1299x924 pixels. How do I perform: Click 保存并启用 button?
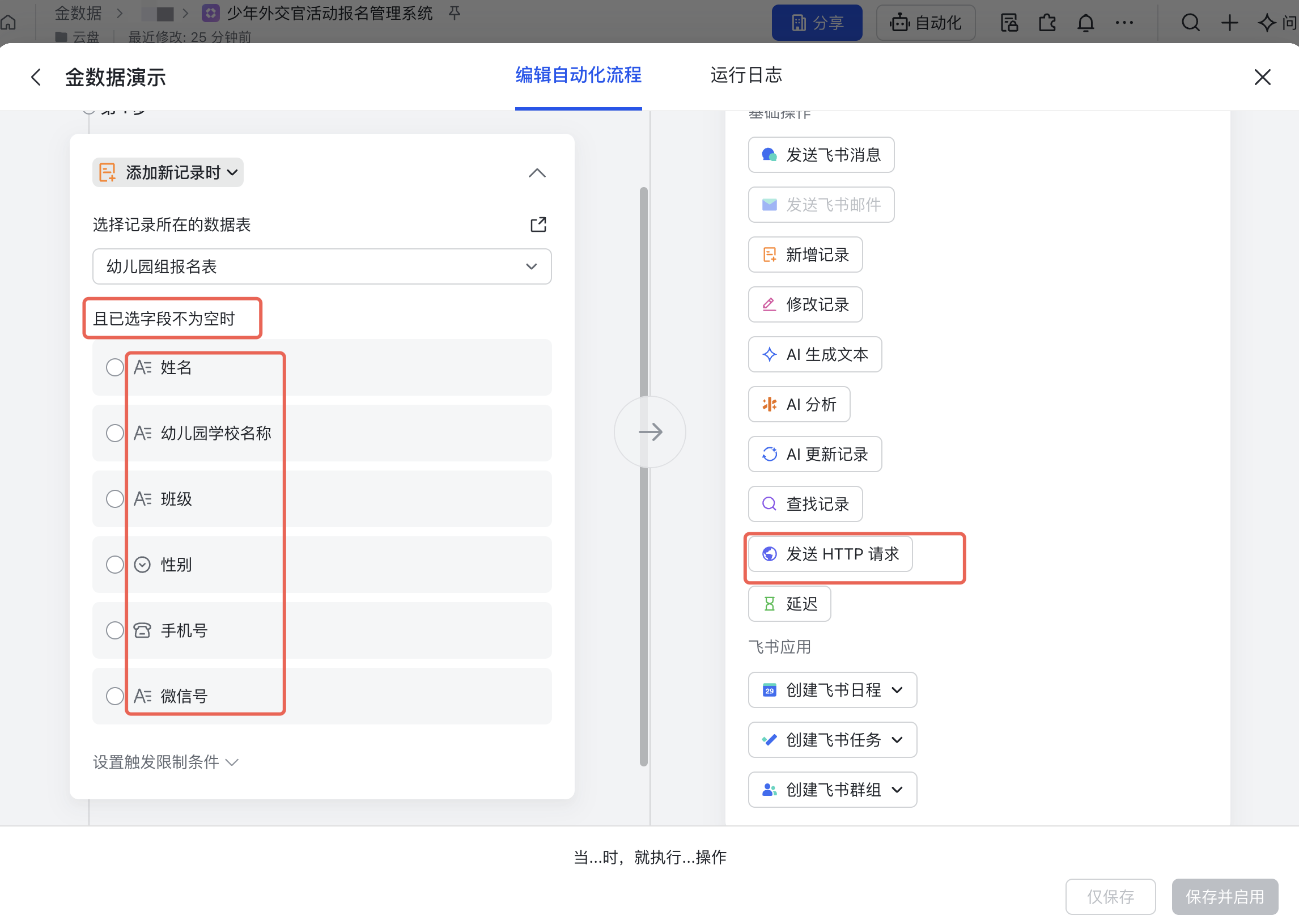pyautogui.click(x=1225, y=896)
